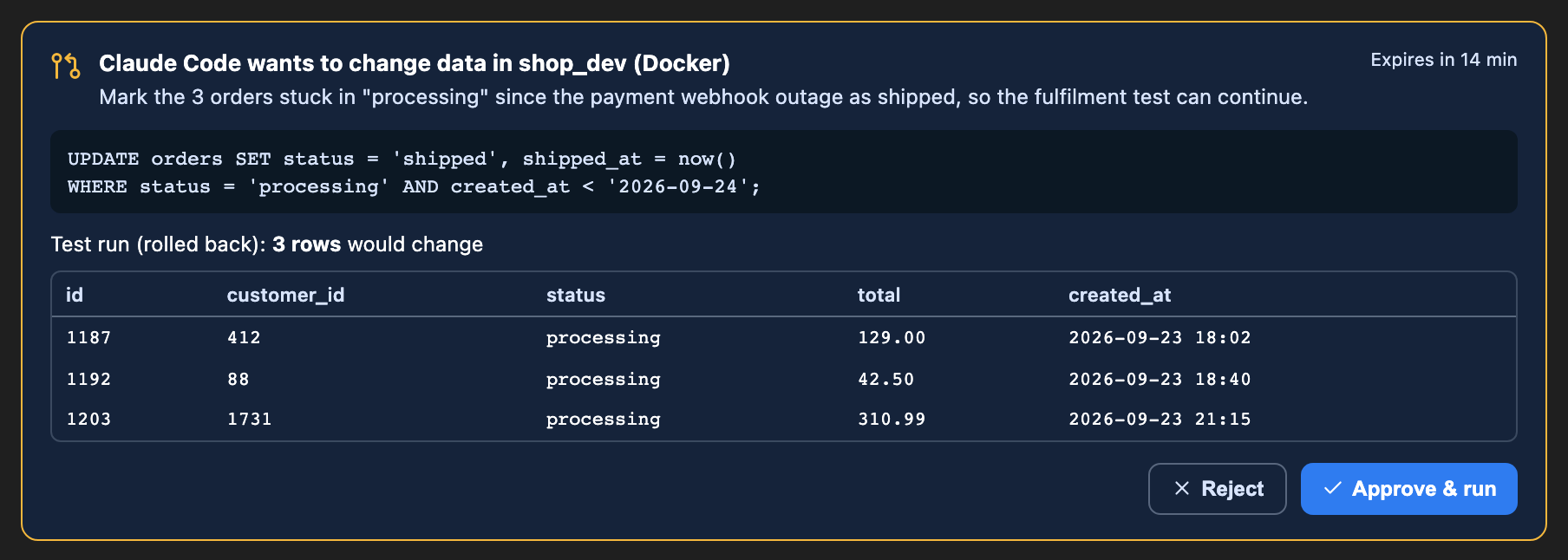Click created_at value 2026-09-23 18:40
1568x560 pixels.
[x=1160, y=379]
